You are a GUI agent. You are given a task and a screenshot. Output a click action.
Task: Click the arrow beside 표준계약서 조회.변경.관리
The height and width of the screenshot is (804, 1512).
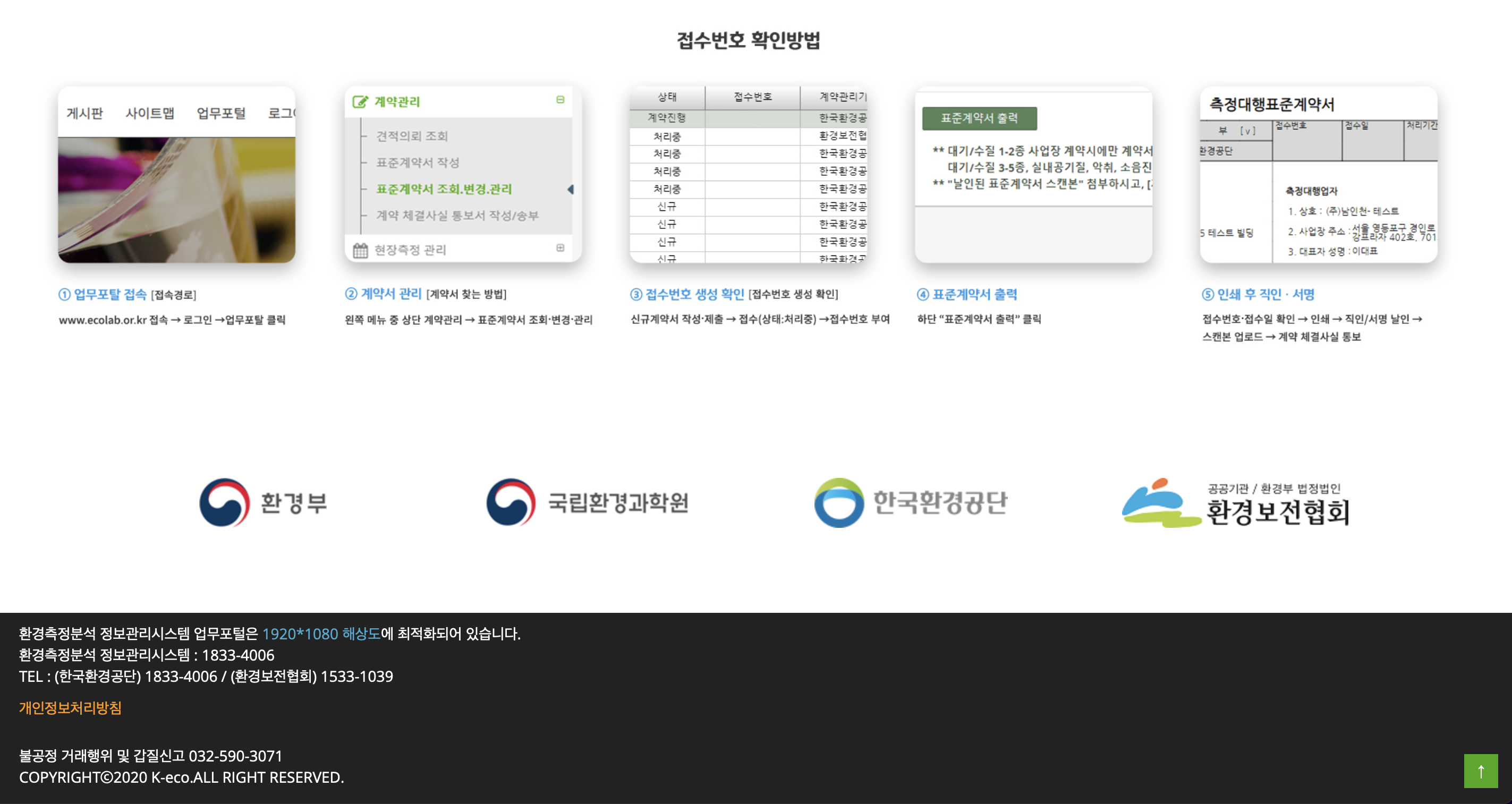[571, 189]
